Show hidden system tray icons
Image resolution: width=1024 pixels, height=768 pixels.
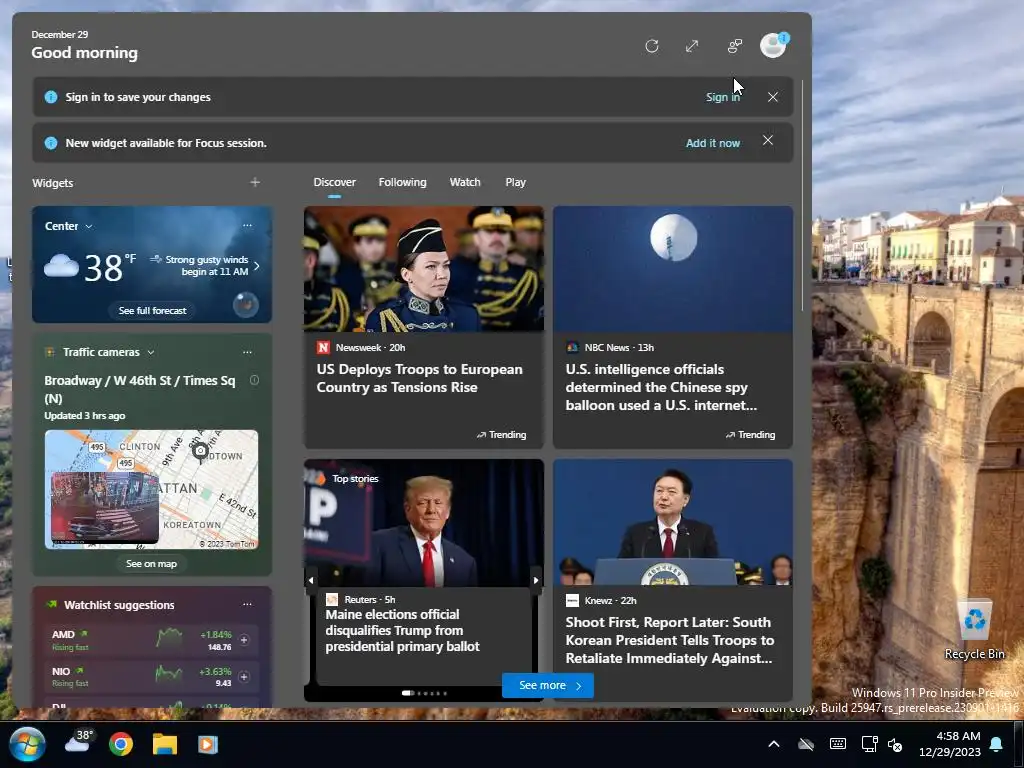[x=774, y=744]
